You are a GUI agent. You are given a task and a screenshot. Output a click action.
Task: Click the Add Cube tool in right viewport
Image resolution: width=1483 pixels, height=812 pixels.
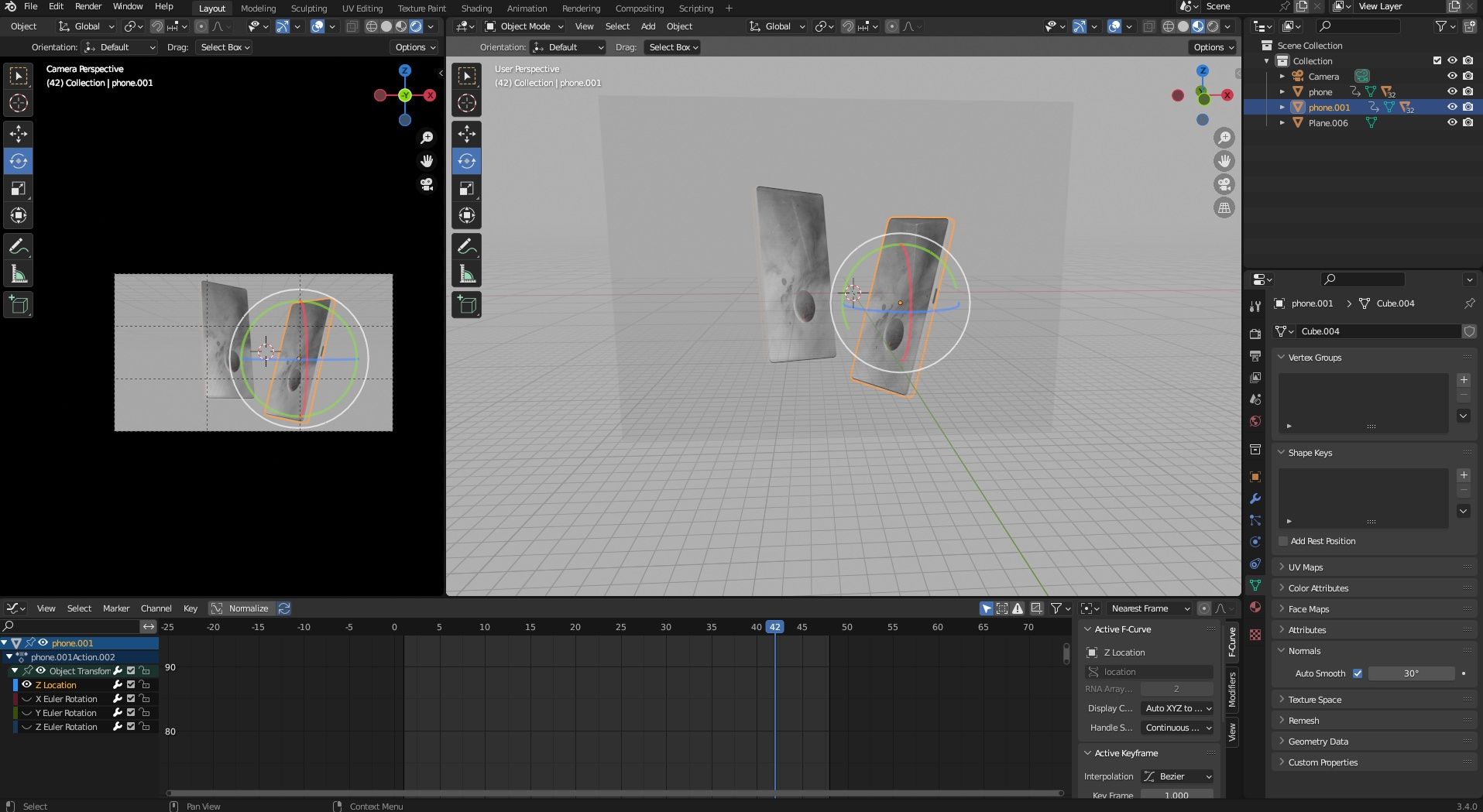click(466, 305)
